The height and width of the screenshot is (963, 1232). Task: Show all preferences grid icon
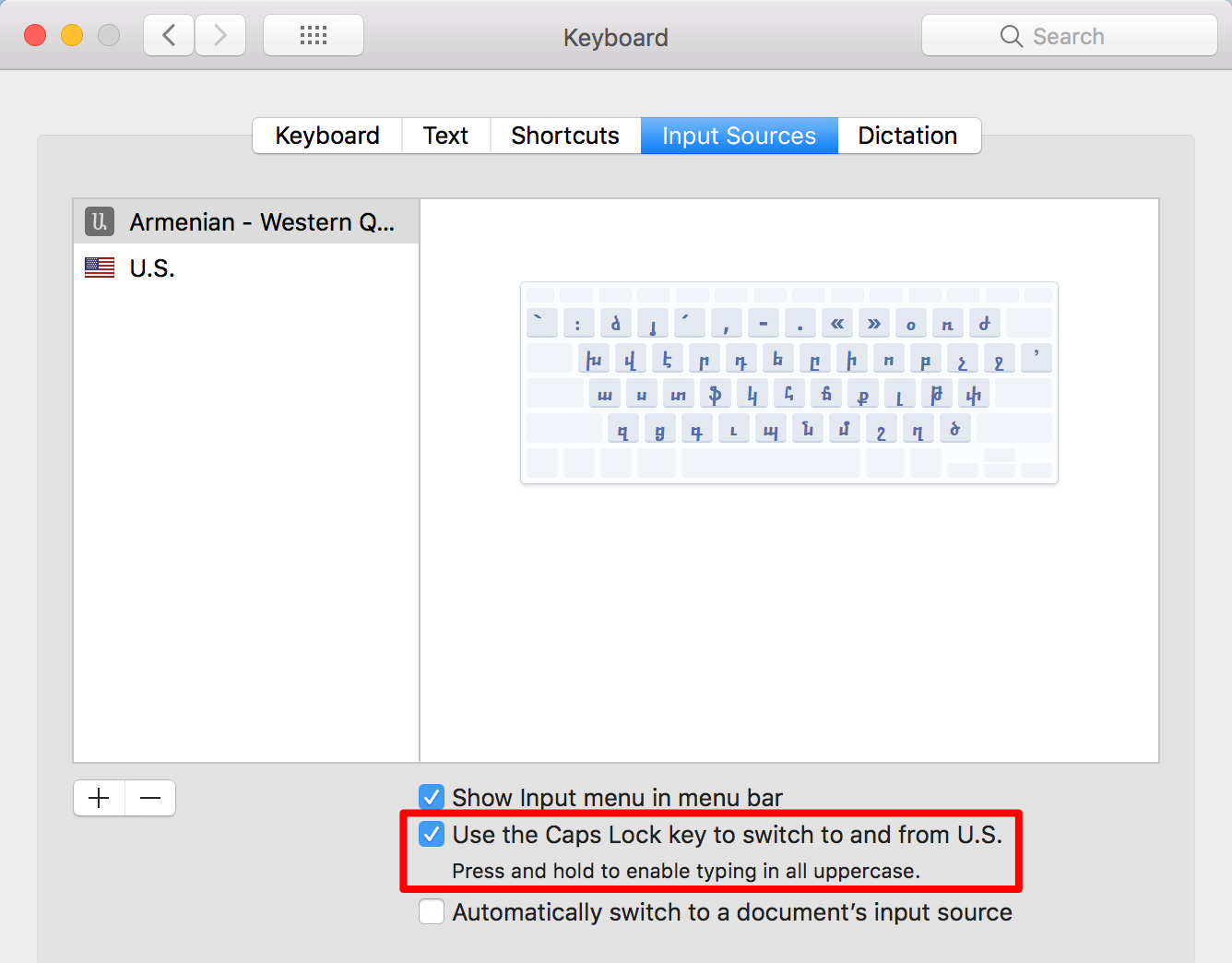[314, 36]
